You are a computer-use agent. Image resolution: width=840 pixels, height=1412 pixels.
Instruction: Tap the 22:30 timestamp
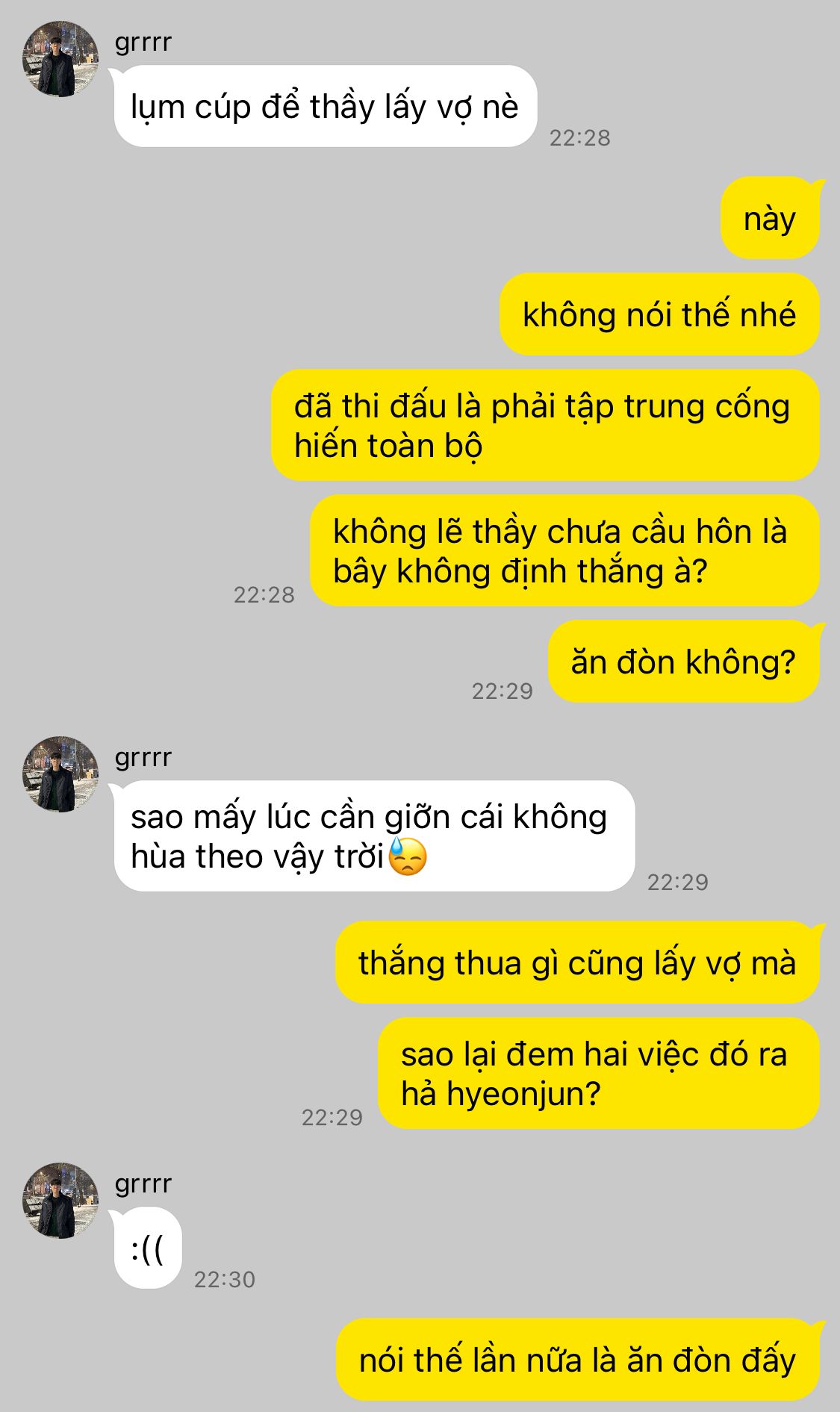pos(225,1279)
